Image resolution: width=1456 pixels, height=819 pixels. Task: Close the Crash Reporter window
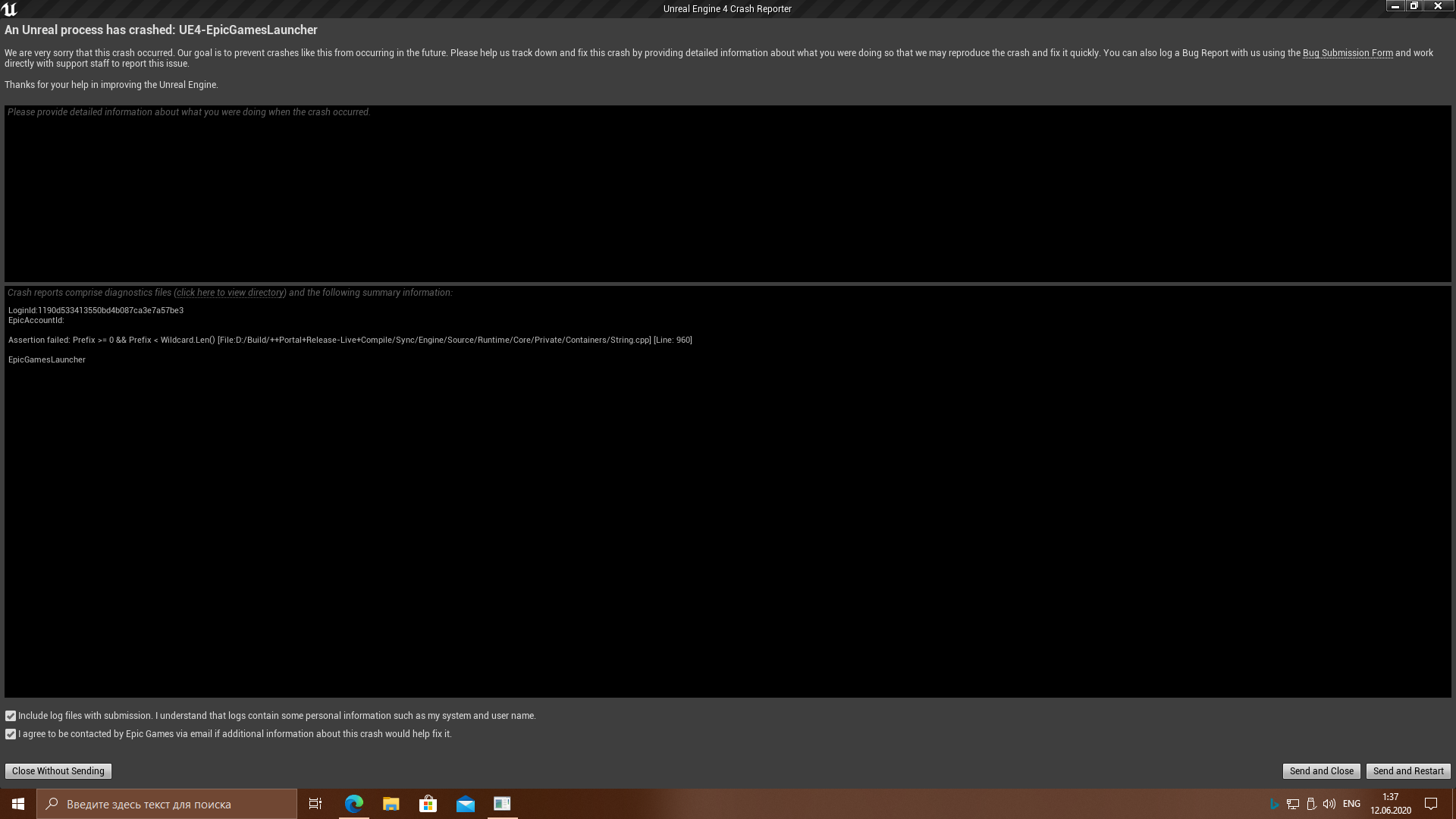[x=1438, y=6]
